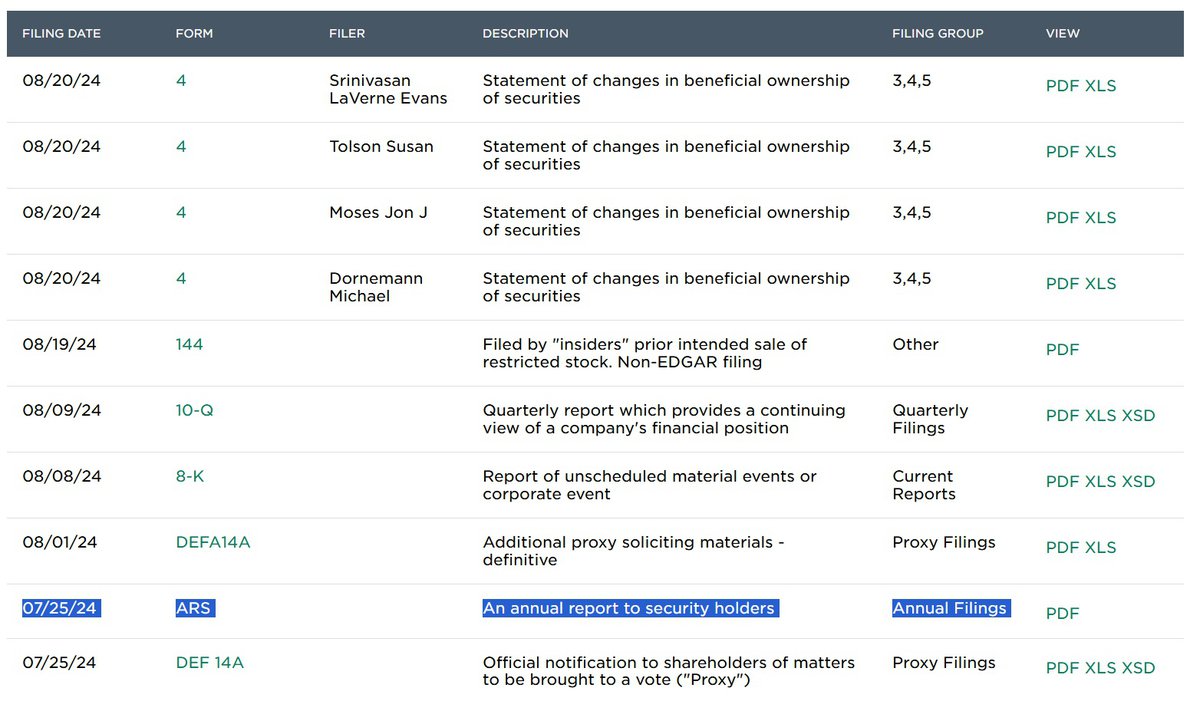Screen dimensions: 1200x701
Task: Click the Filing Group column header
Action: pos(937,34)
